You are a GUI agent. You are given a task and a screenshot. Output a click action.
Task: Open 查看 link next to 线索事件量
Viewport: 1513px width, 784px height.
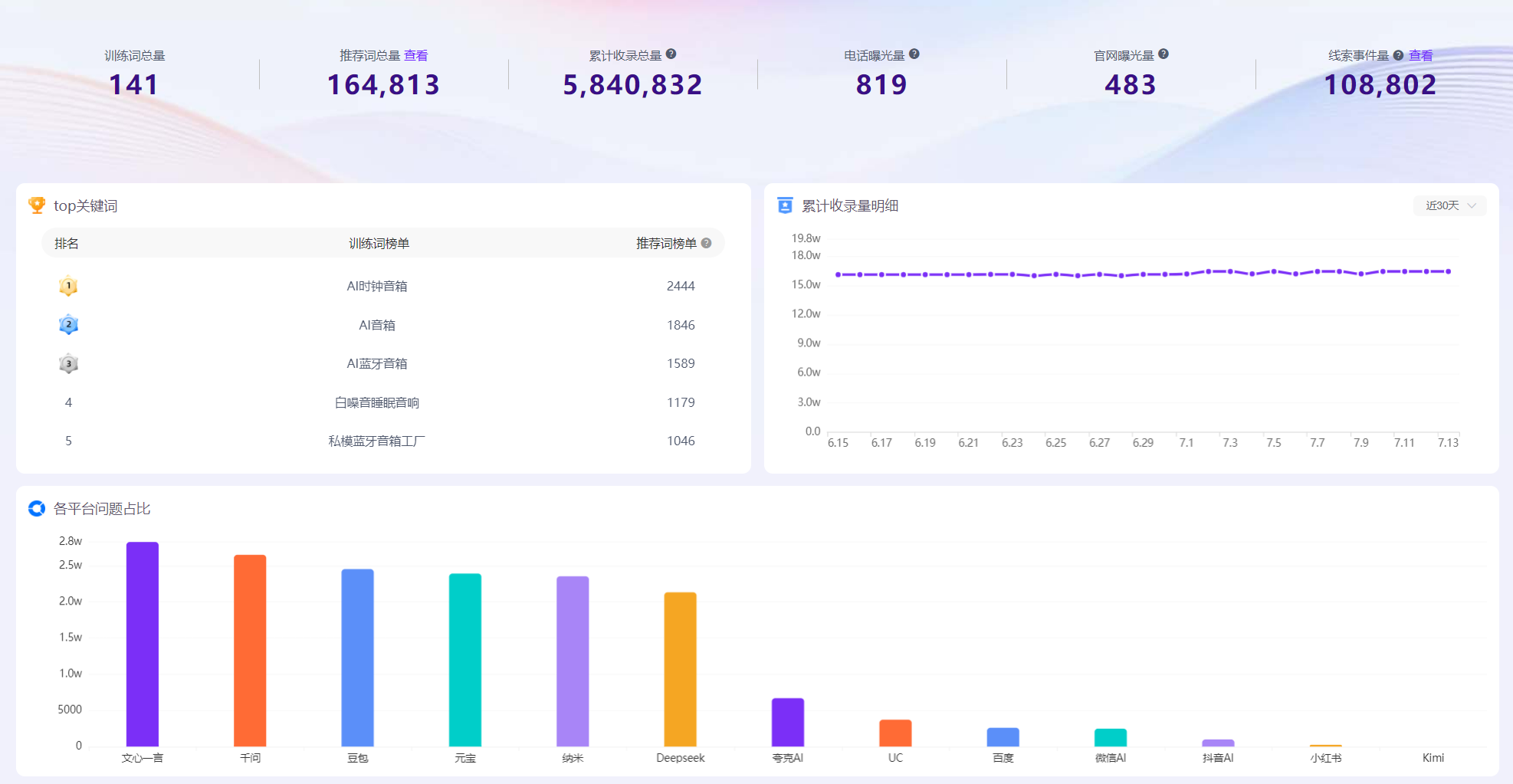click(x=1420, y=55)
